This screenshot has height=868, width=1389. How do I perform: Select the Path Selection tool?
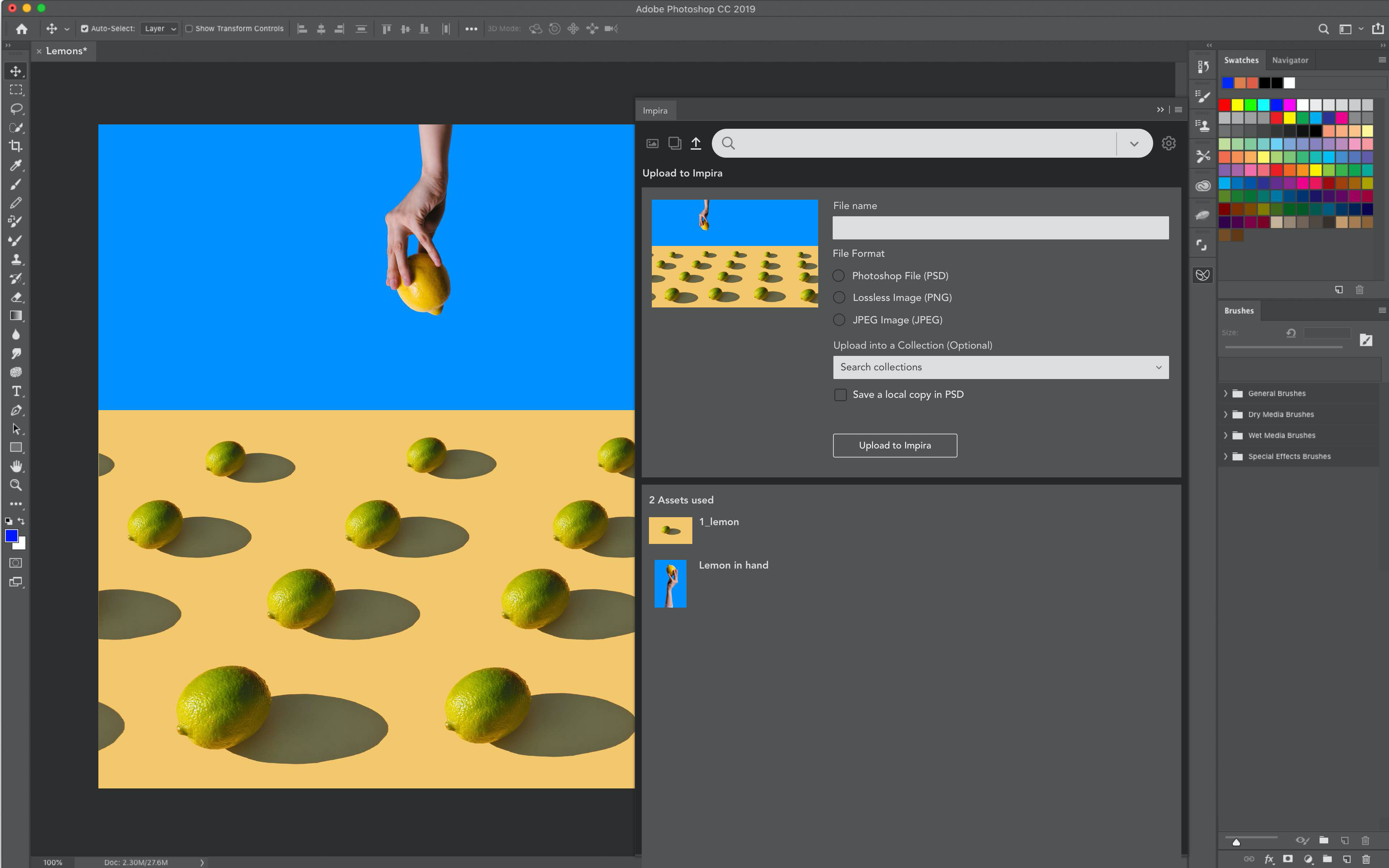tap(16, 429)
